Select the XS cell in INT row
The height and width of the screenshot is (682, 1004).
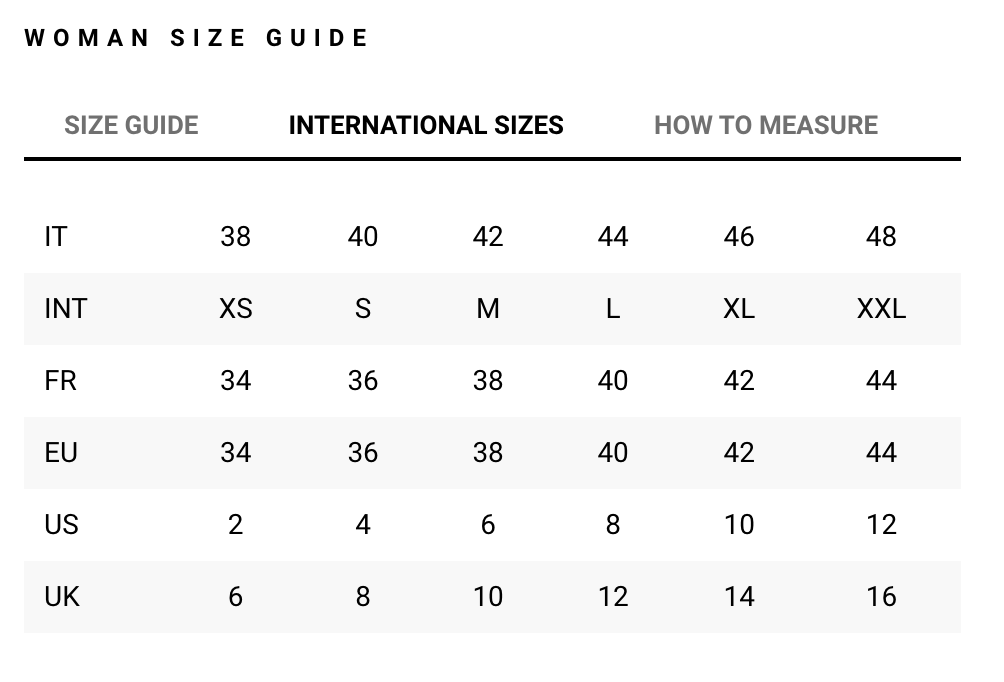click(x=236, y=309)
